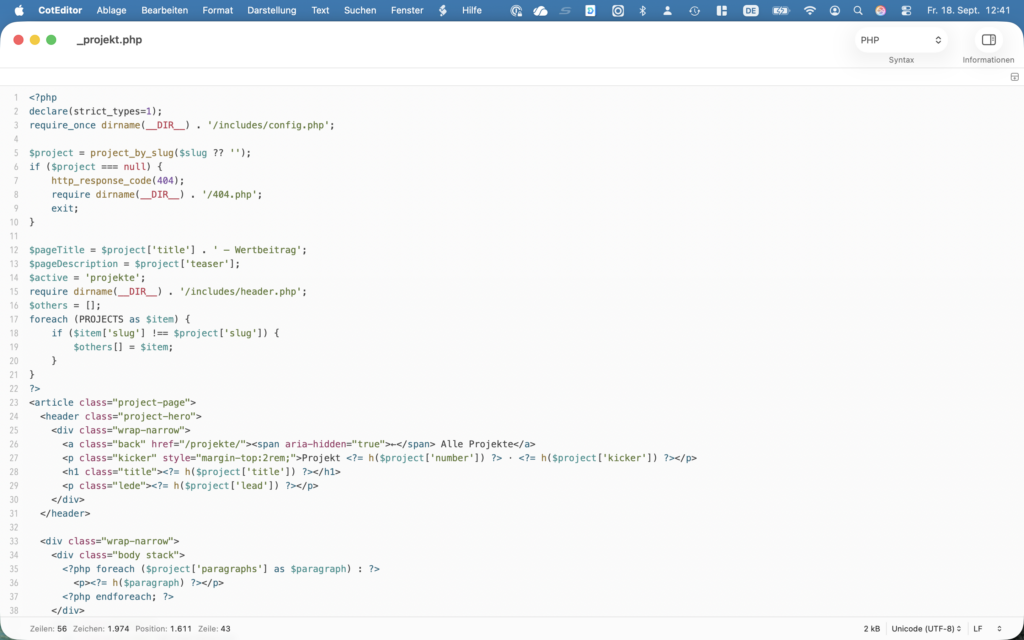Click the Zeichen: 1.974 status entry

click(x=101, y=629)
